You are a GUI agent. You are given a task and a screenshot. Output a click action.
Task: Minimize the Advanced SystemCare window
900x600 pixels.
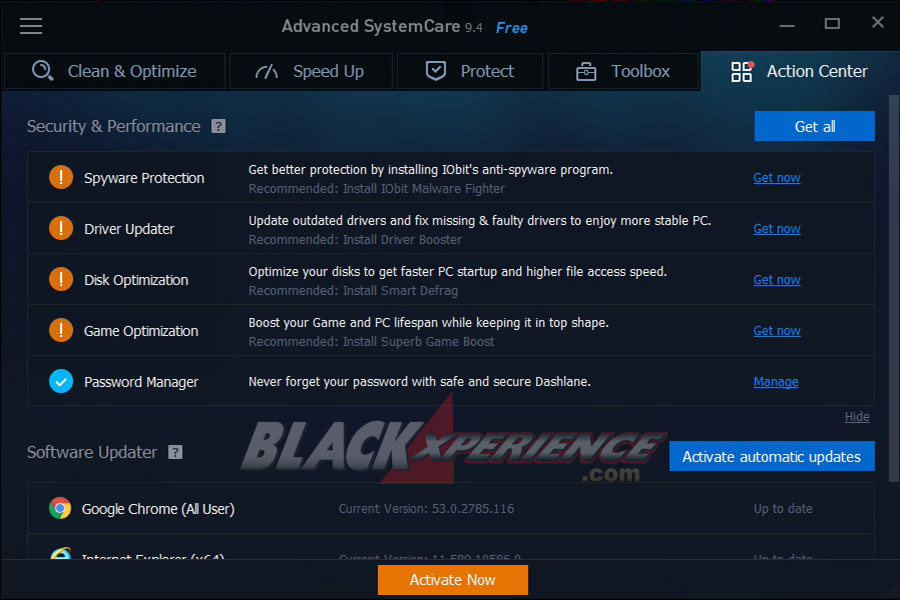coord(787,25)
